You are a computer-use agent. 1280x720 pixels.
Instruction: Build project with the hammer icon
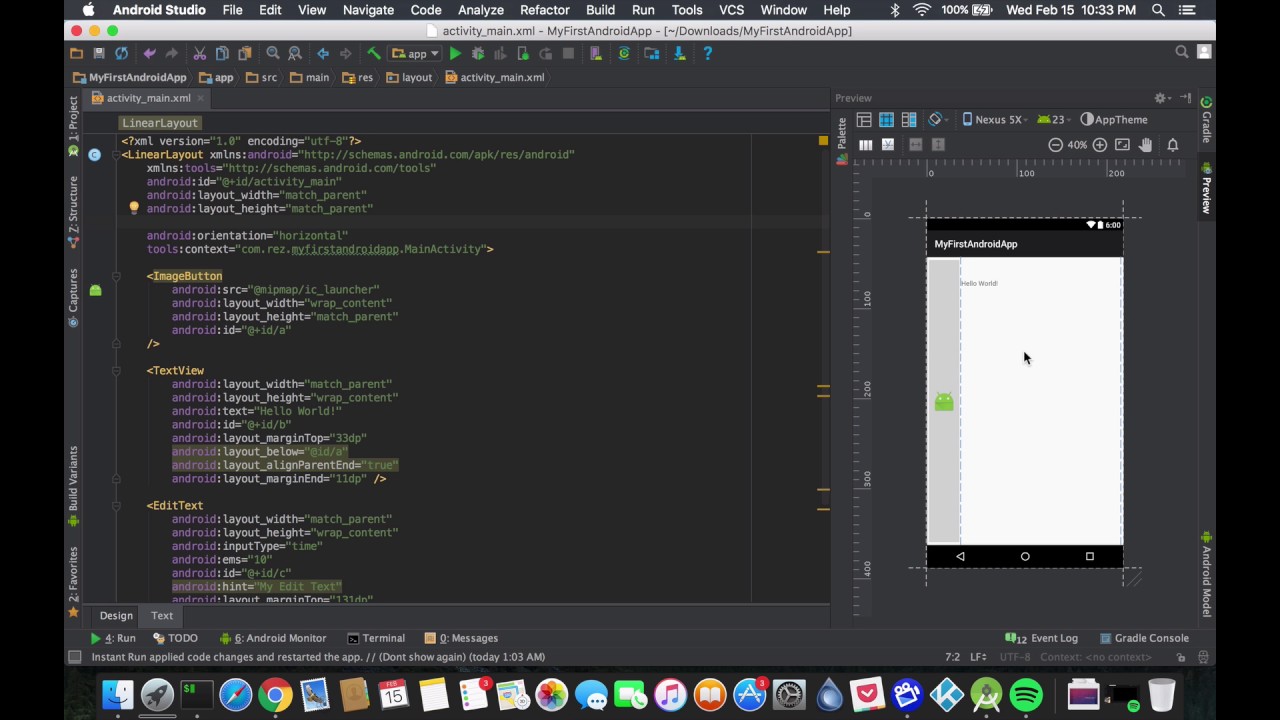373,54
